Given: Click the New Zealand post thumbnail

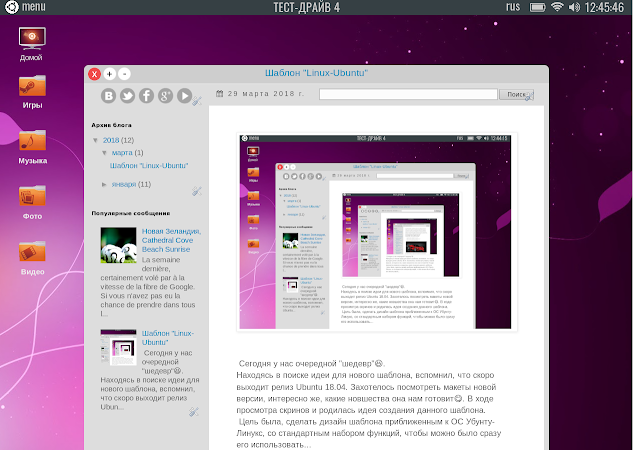Looking at the screenshot, I should [x=118, y=245].
